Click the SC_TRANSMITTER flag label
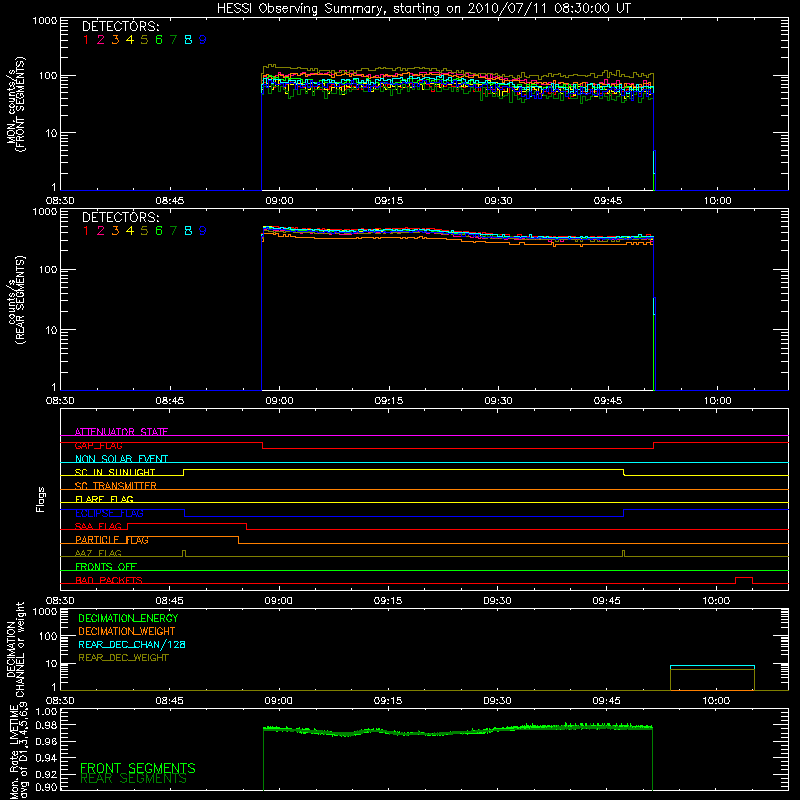The image size is (800, 800). (x=116, y=486)
